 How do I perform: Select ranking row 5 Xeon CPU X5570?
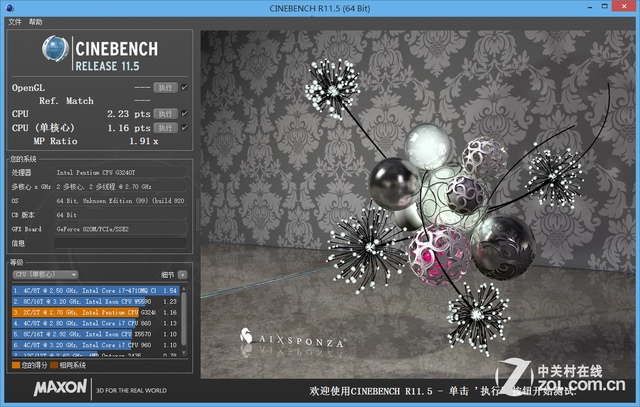tap(96, 334)
